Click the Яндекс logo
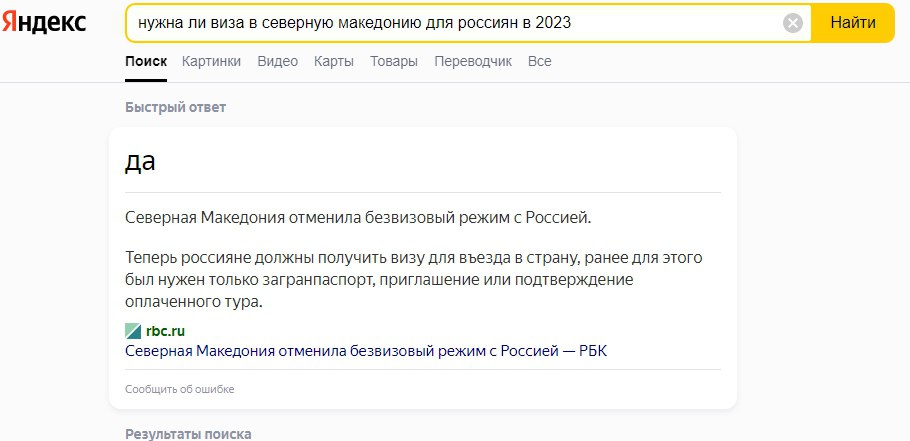The height and width of the screenshot is (441, 910). point(44,23)
